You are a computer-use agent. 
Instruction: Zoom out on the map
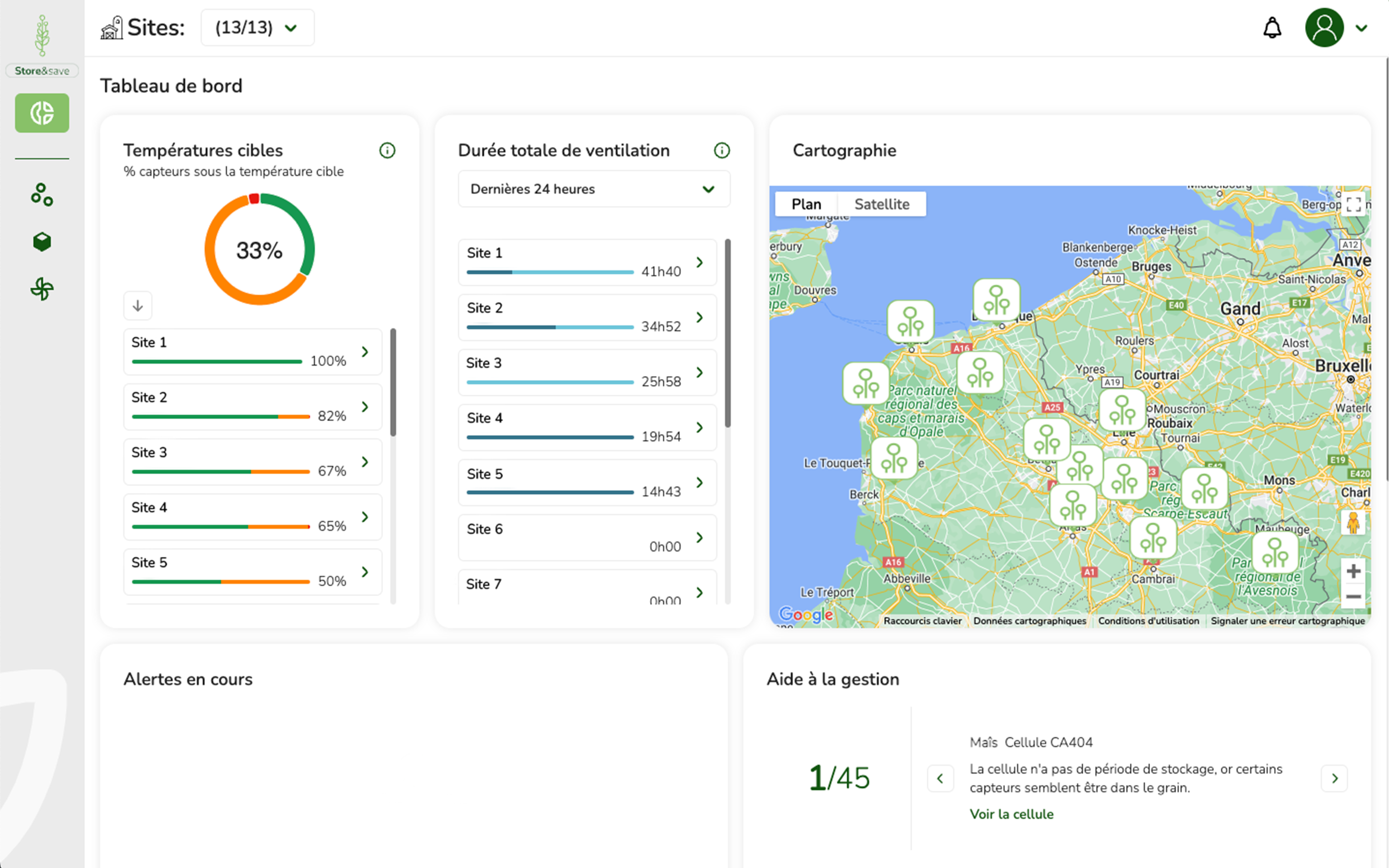coord(1353,597)
